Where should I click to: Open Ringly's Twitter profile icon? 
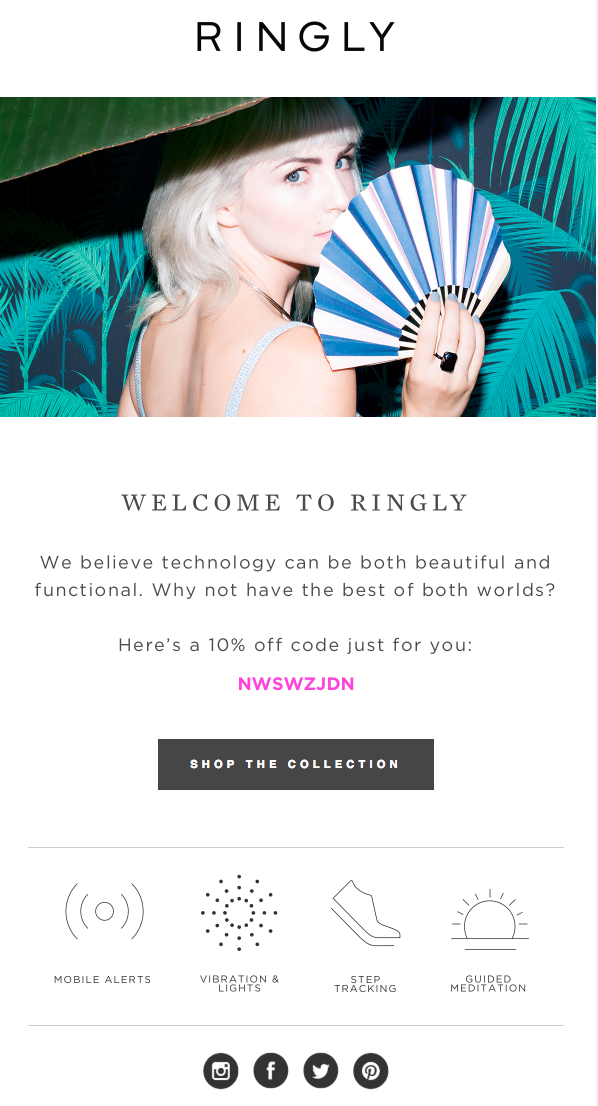tap(321, 1071)
